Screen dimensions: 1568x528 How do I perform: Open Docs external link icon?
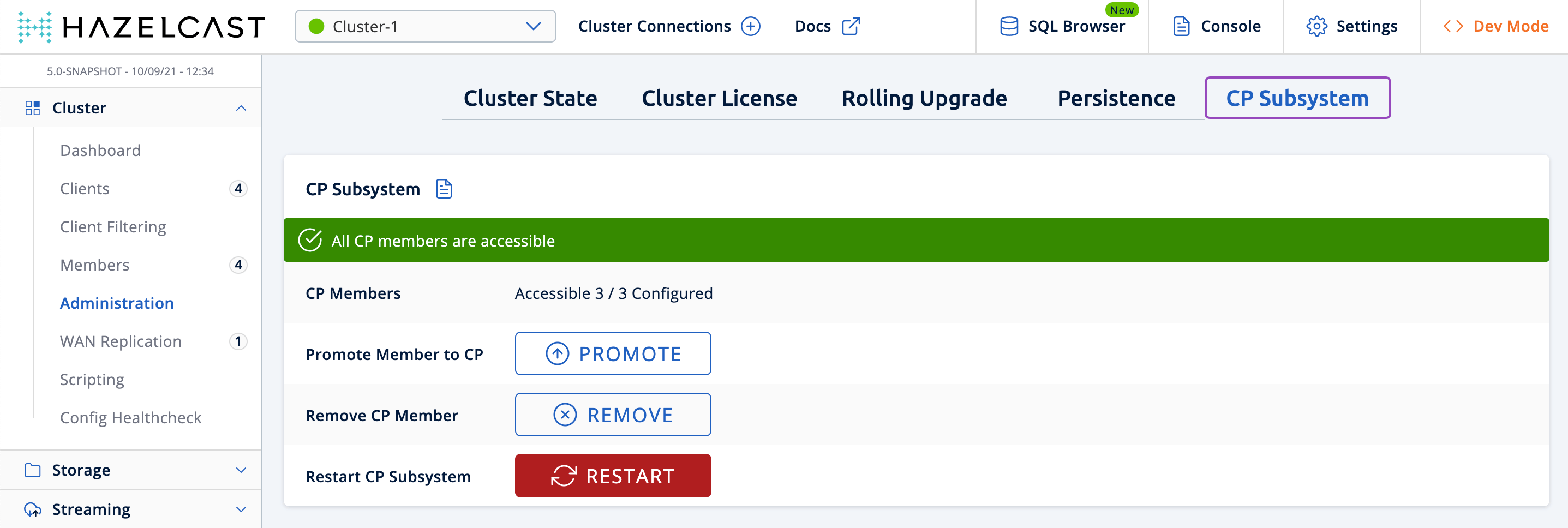851,27
